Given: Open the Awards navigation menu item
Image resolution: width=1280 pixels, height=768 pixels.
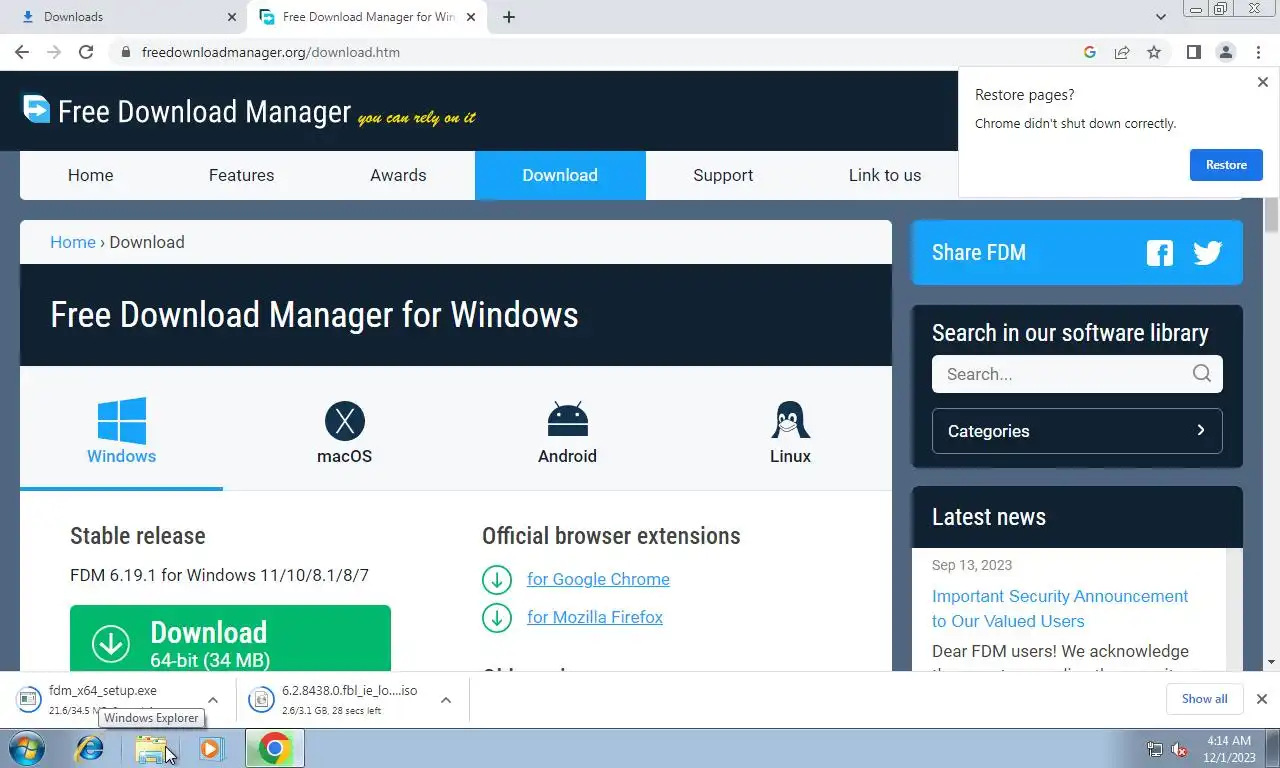Looking at the screenshot, I should (398, 175).
